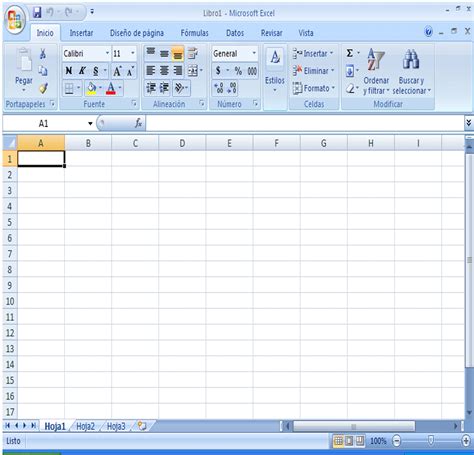Increase decimal places
The width and height of the screenshot is (474, 455).
pos(219,88)
